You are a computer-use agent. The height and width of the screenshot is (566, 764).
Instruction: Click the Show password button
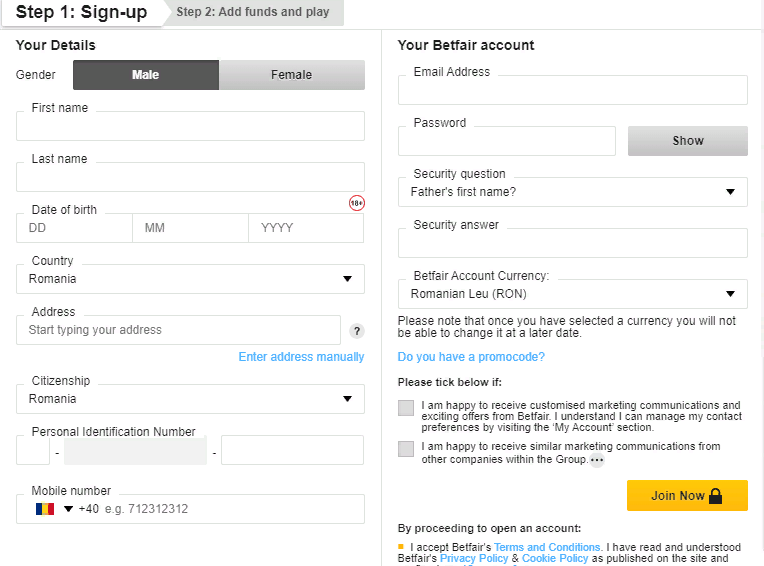coord(688,141)
